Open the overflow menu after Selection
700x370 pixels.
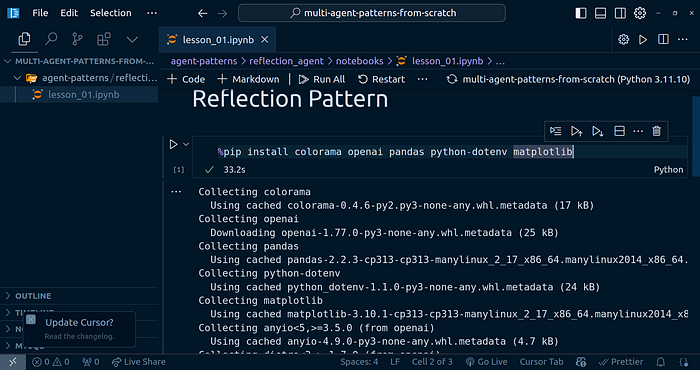click(x=152, y=13)
